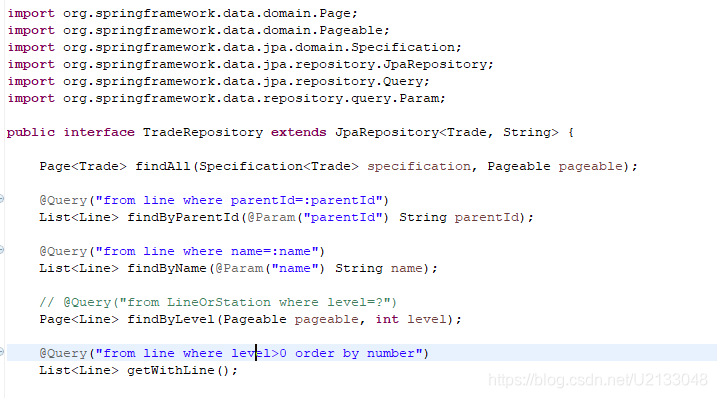Click 'Page<Trade>' return type of findAll
Viewport: 717px width, 398px height.
[83, 166]
